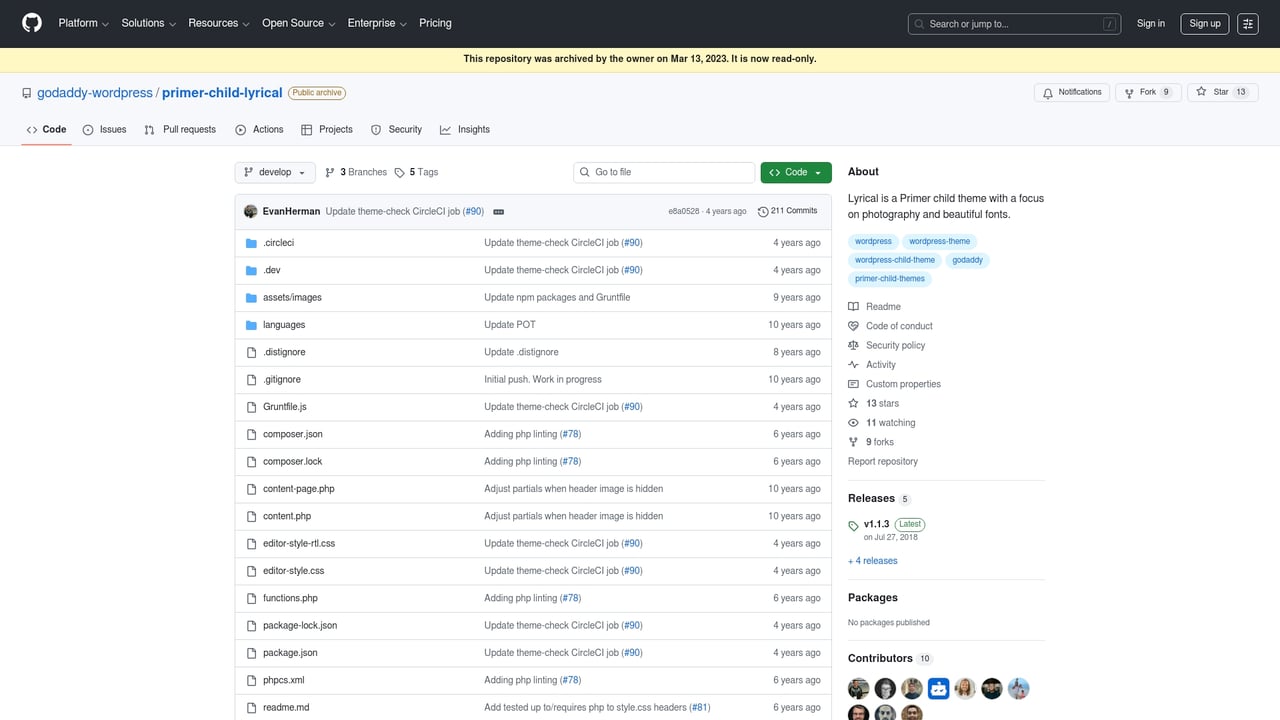This screenshot has width=1280, height=720.
Task: Click the star icon on Star button
Action: pyautogui.click(x=1202, y=92)
